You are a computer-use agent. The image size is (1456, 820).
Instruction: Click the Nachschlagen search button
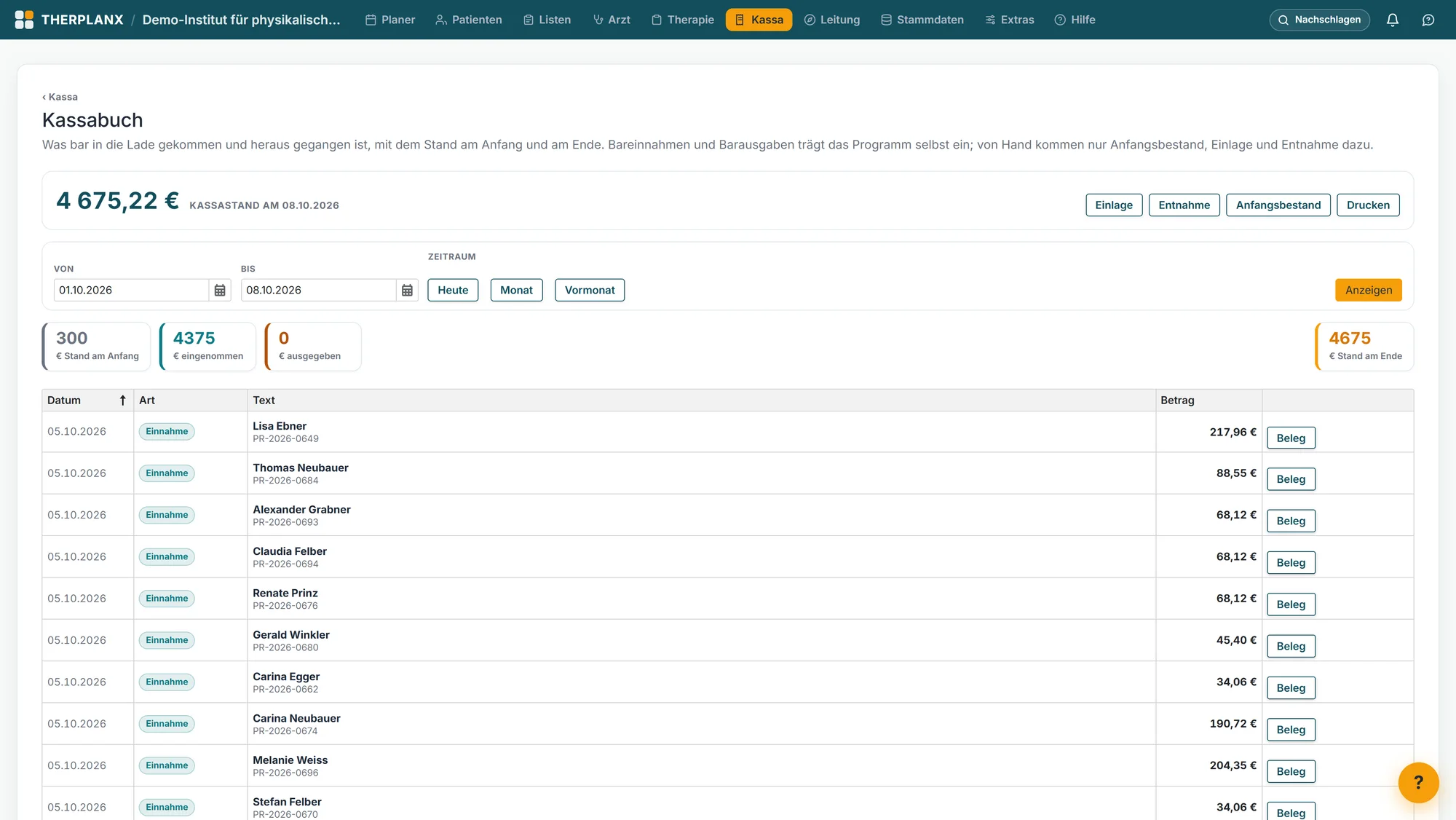[1319, 20]
